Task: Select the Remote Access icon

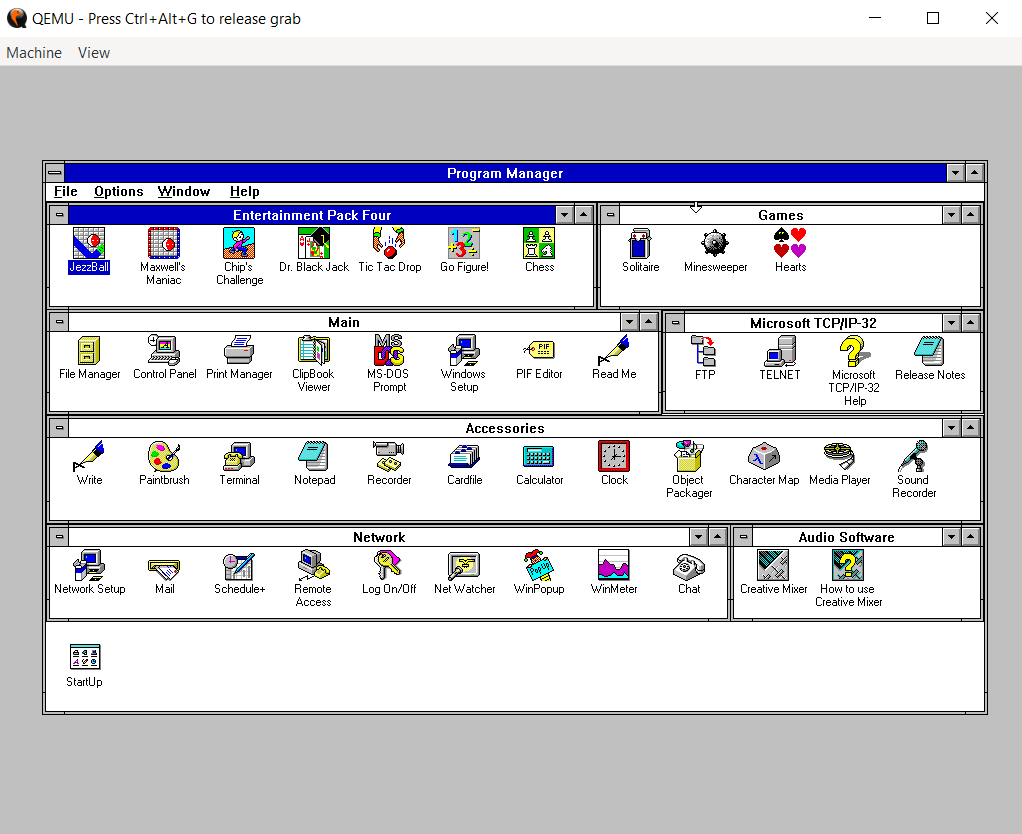Action: pos(314,565)
